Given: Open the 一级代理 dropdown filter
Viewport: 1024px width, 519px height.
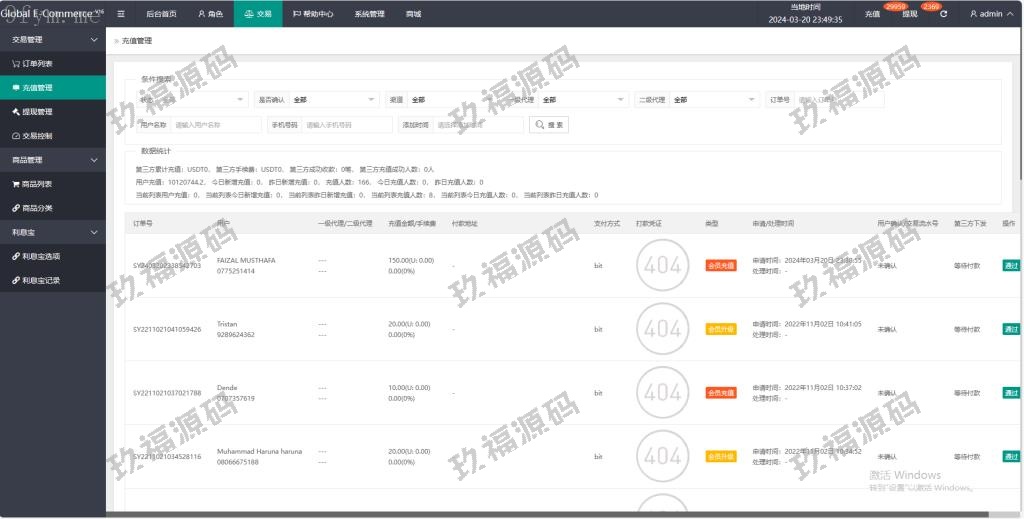Looking at the screenshot, I should (584, 100).
